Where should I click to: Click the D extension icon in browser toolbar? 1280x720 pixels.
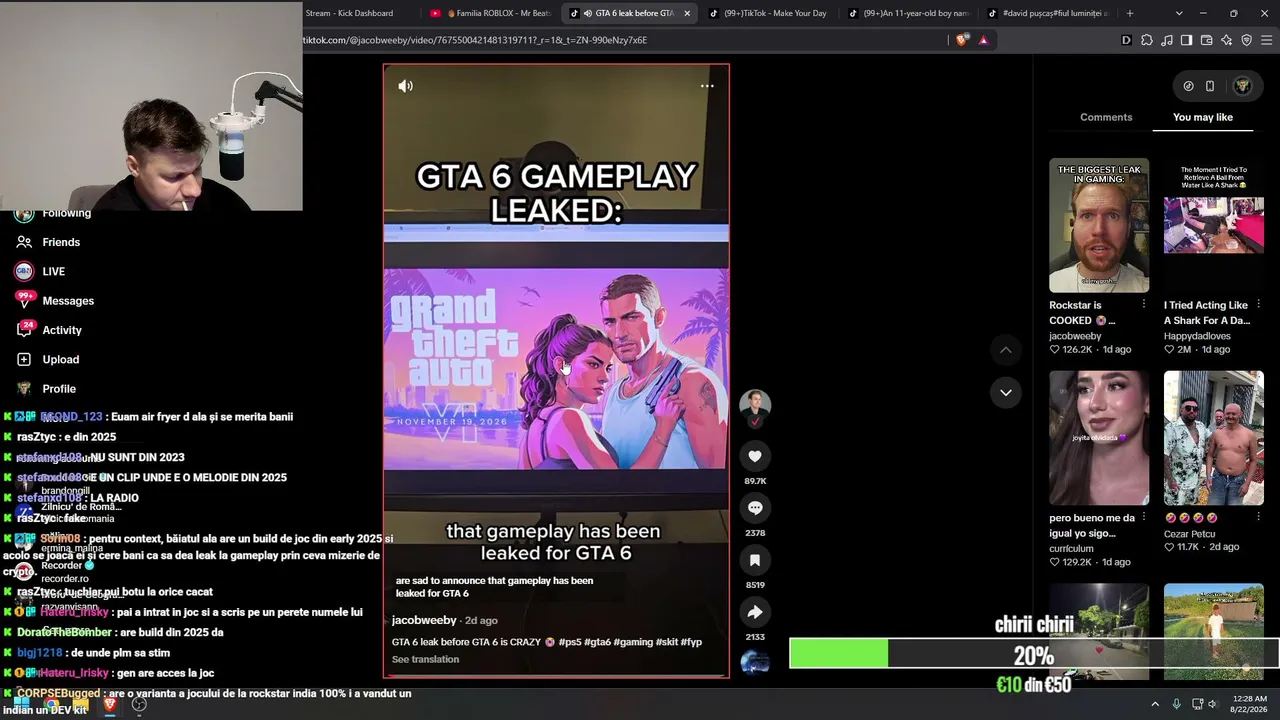tap(1127, 40)
